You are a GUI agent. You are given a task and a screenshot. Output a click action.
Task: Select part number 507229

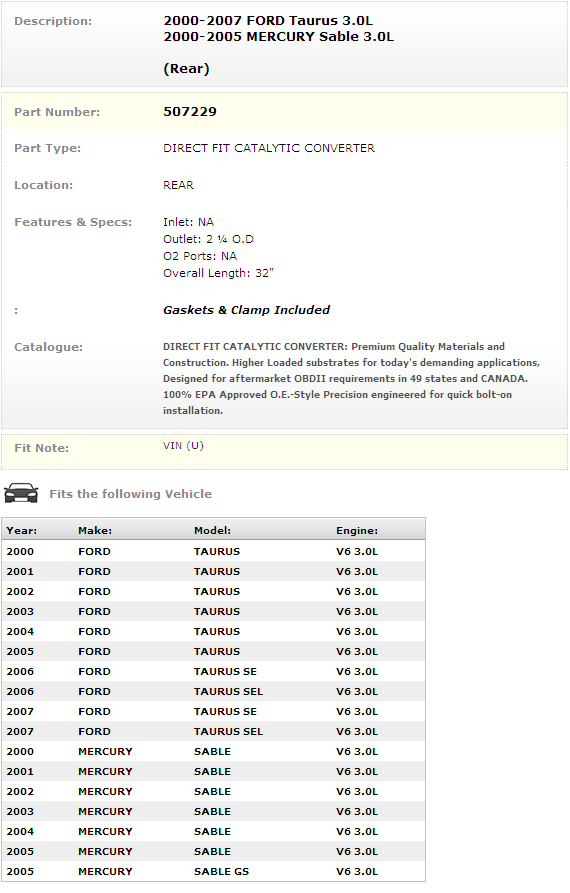pyautogui.click(x=190, y=112)
